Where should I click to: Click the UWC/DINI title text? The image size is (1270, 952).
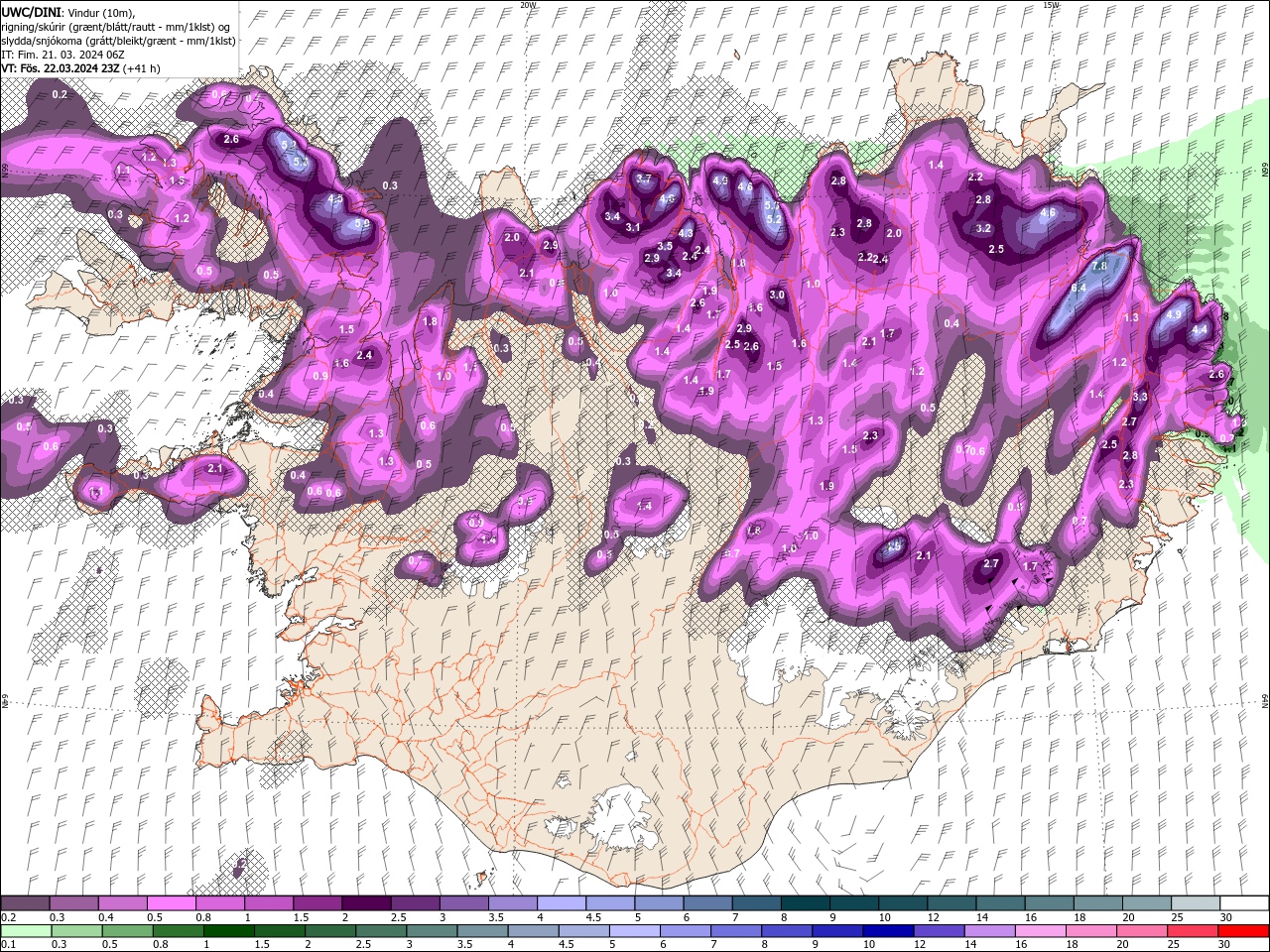pos(33,11)
